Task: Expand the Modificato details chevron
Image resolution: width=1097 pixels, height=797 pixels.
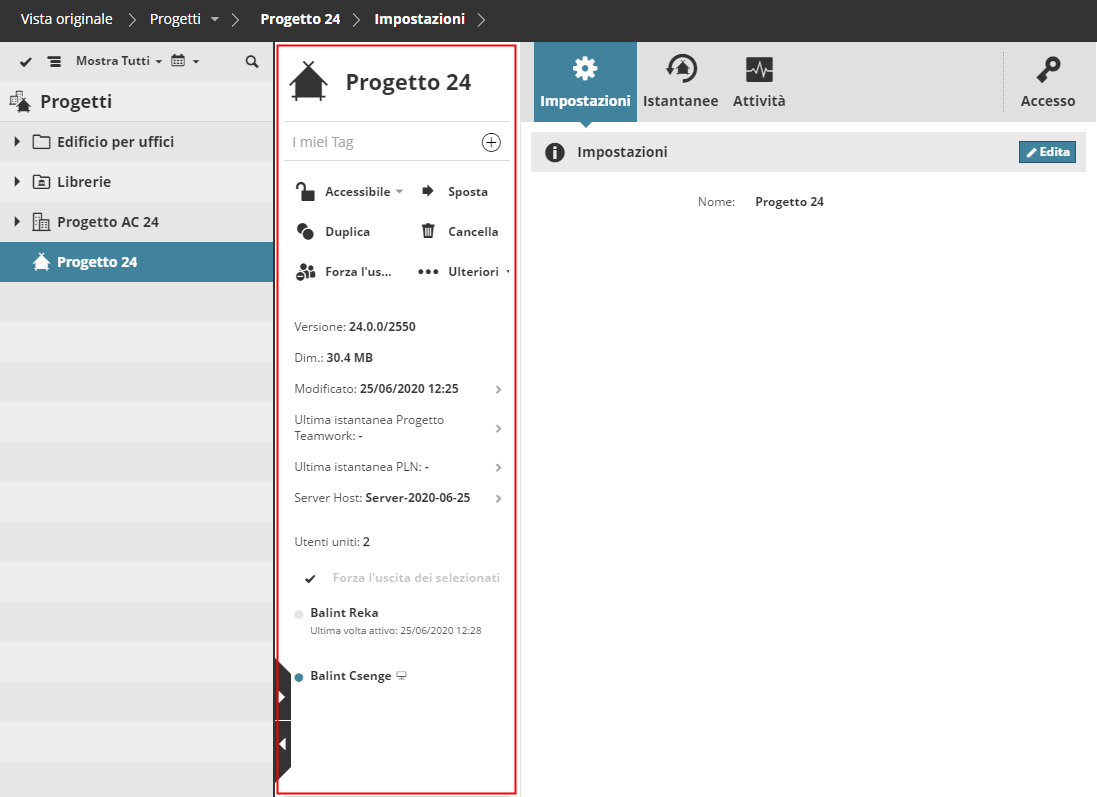Action: (x=498, y=389)
